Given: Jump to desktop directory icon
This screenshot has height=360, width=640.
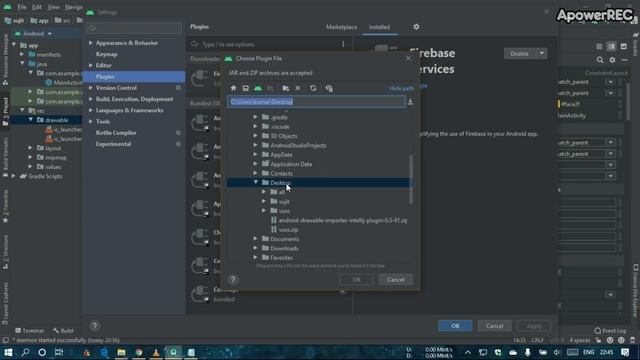Looking at the screenshot, I should 246,88.
